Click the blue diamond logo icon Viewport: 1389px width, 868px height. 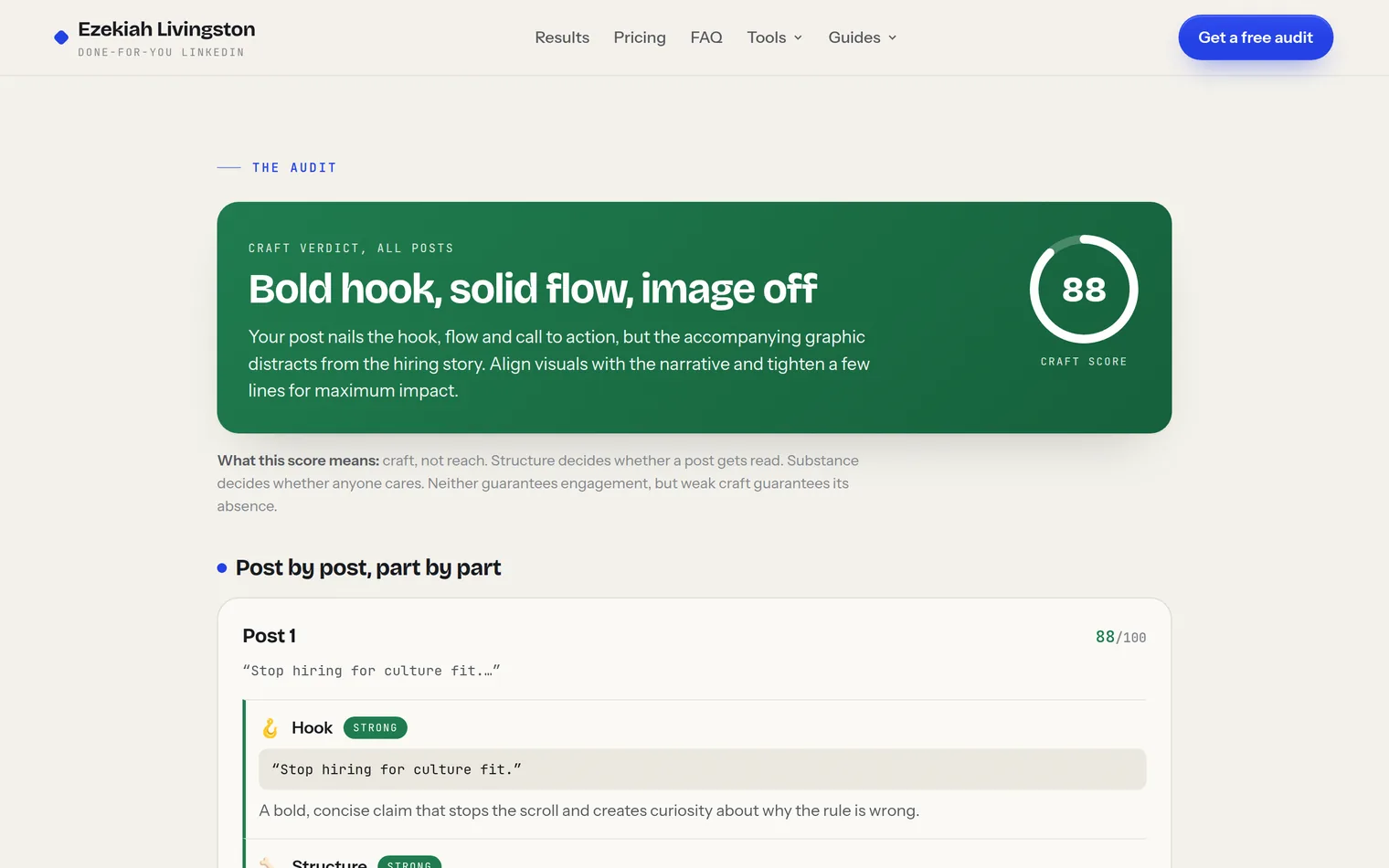click(61, 37)
